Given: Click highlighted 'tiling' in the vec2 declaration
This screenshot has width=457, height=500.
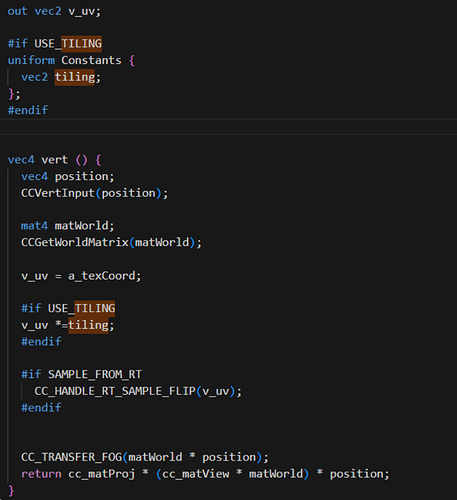Looking at the screenshot, I should [x=75, y=77].
